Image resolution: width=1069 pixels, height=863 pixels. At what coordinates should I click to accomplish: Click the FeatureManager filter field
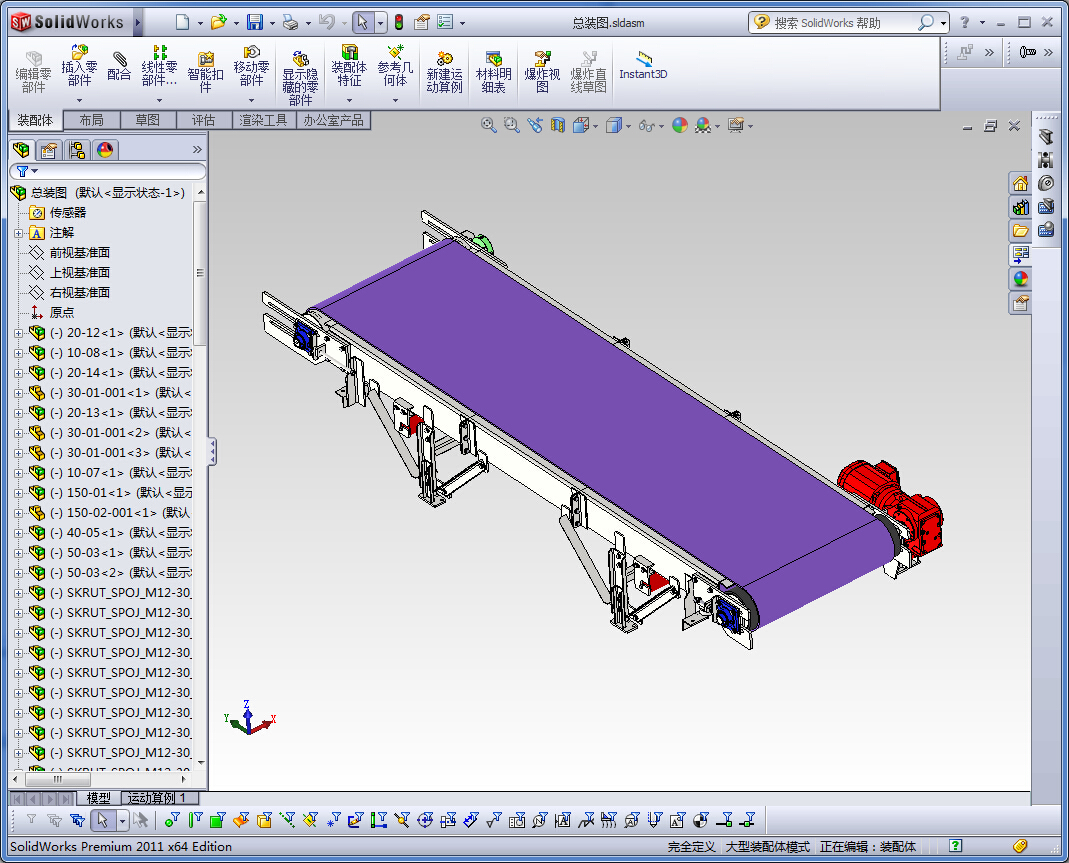coord(108,171)
